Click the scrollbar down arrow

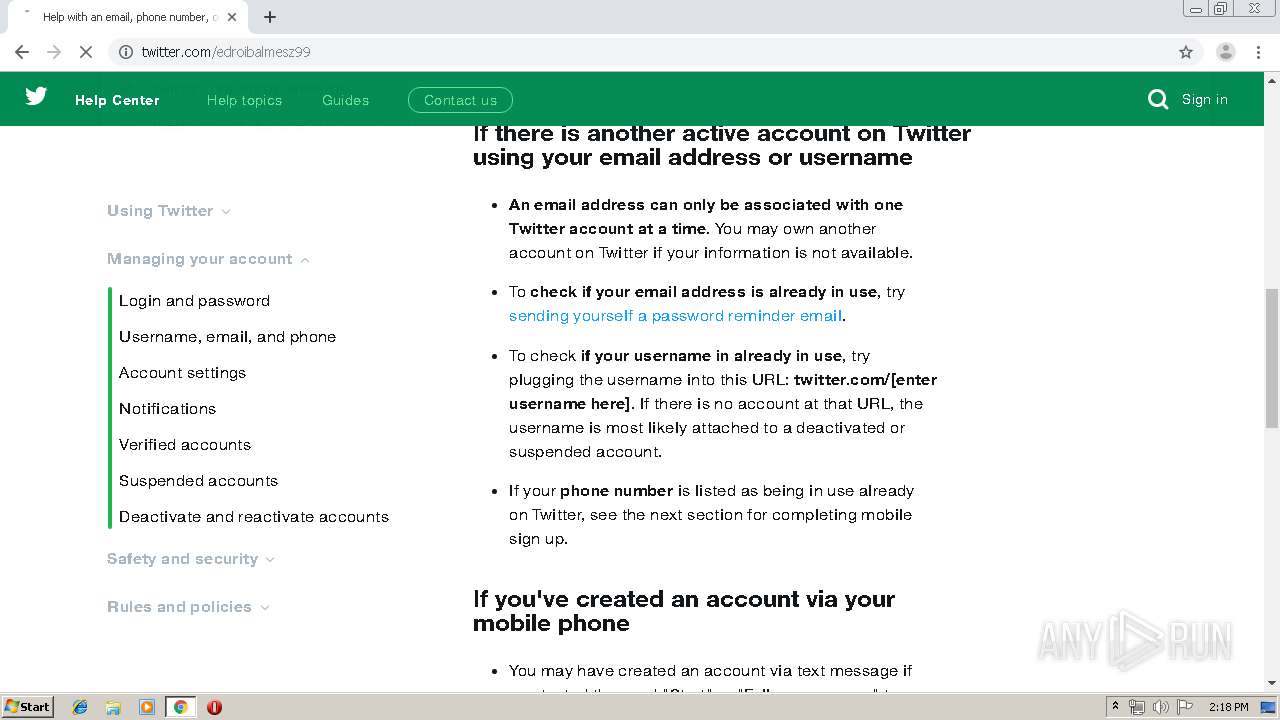point(1272,683)
